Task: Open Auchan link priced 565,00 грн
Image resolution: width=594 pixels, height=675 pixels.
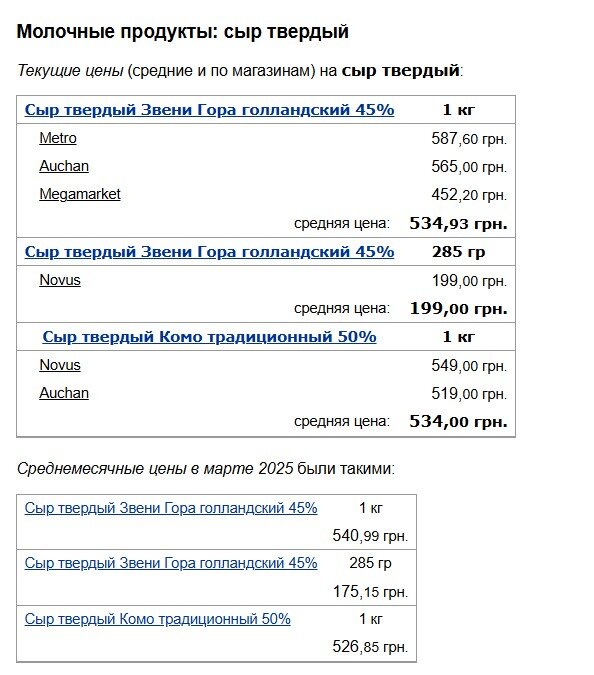Action: coord(64,166)
